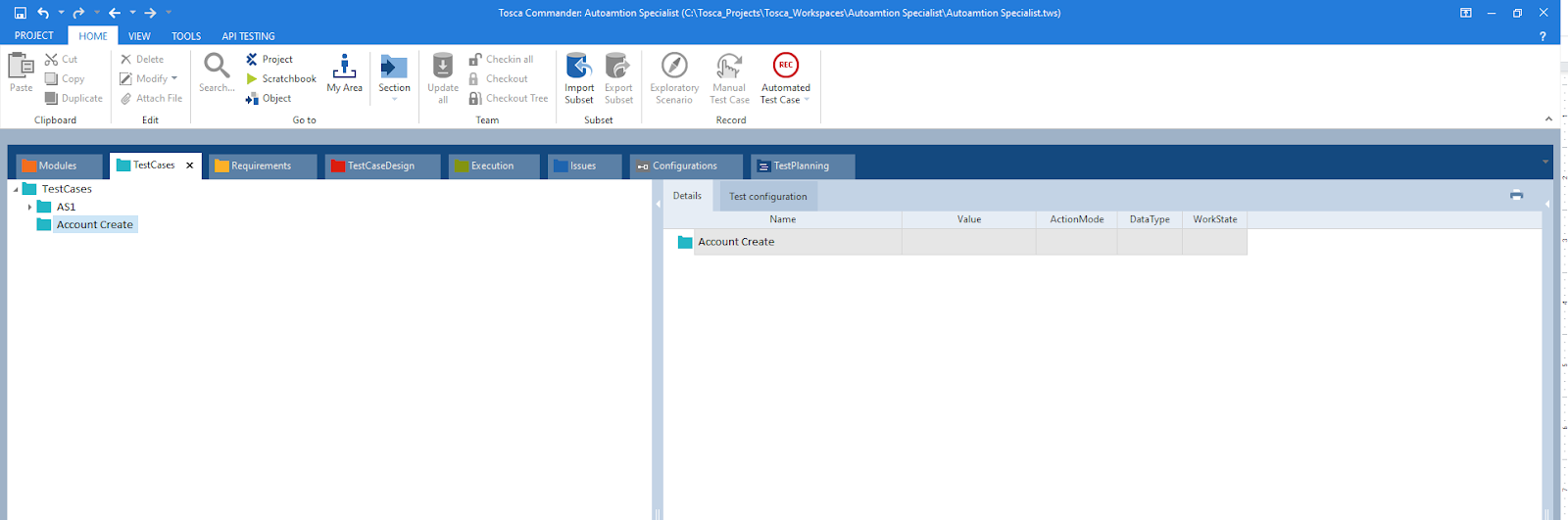This screenshot has width=1568, height=520.
Task: Go to Project
Action: point(269,59)
